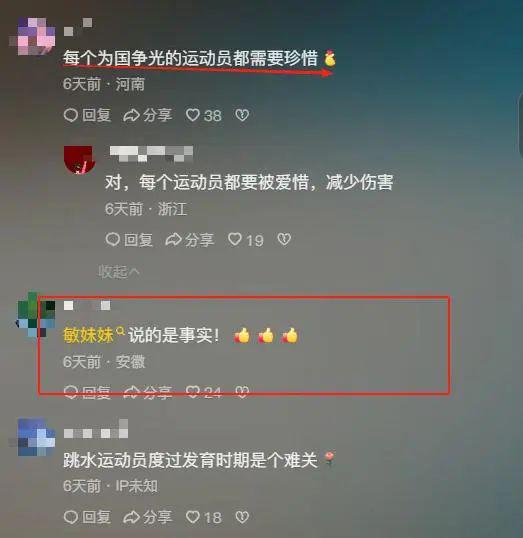Share the Anhui comment
The width and height of the screenshot is (523, 538).
pos(148,392)
